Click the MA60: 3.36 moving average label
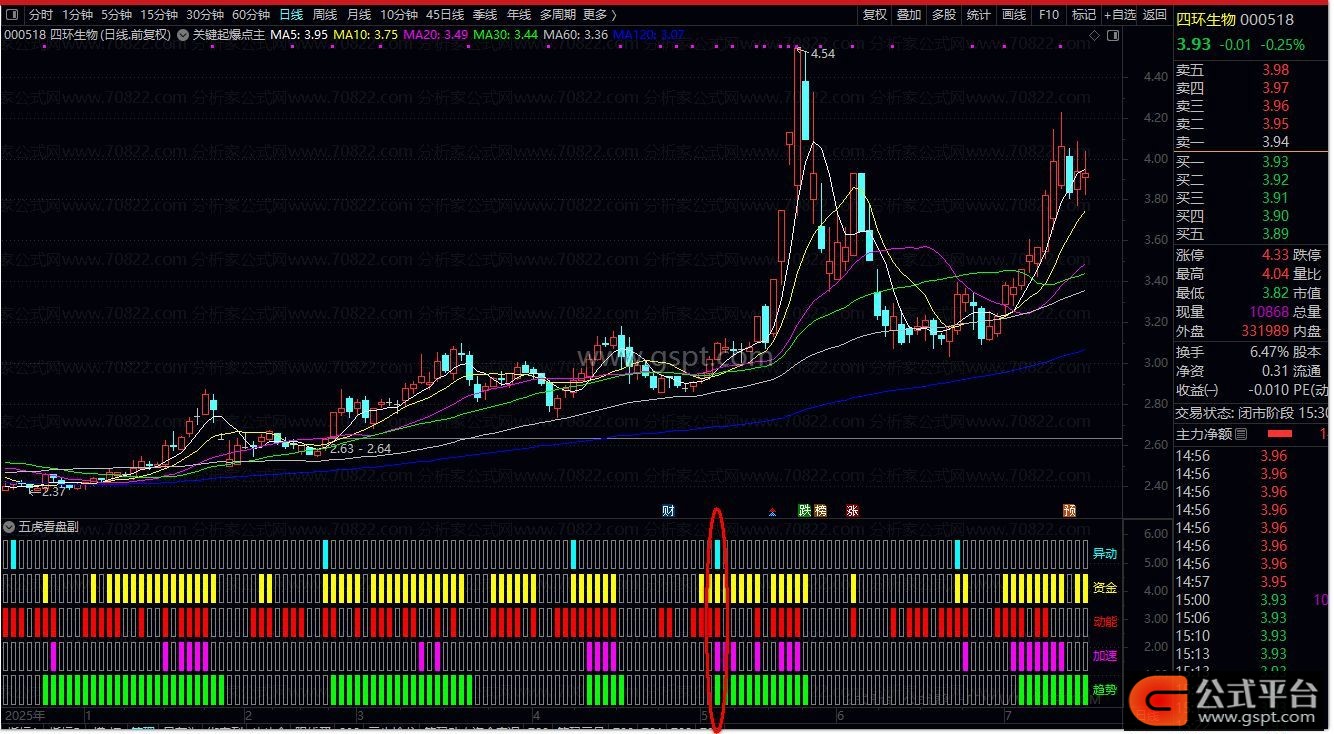1334x734 pixels. point(576,34)
